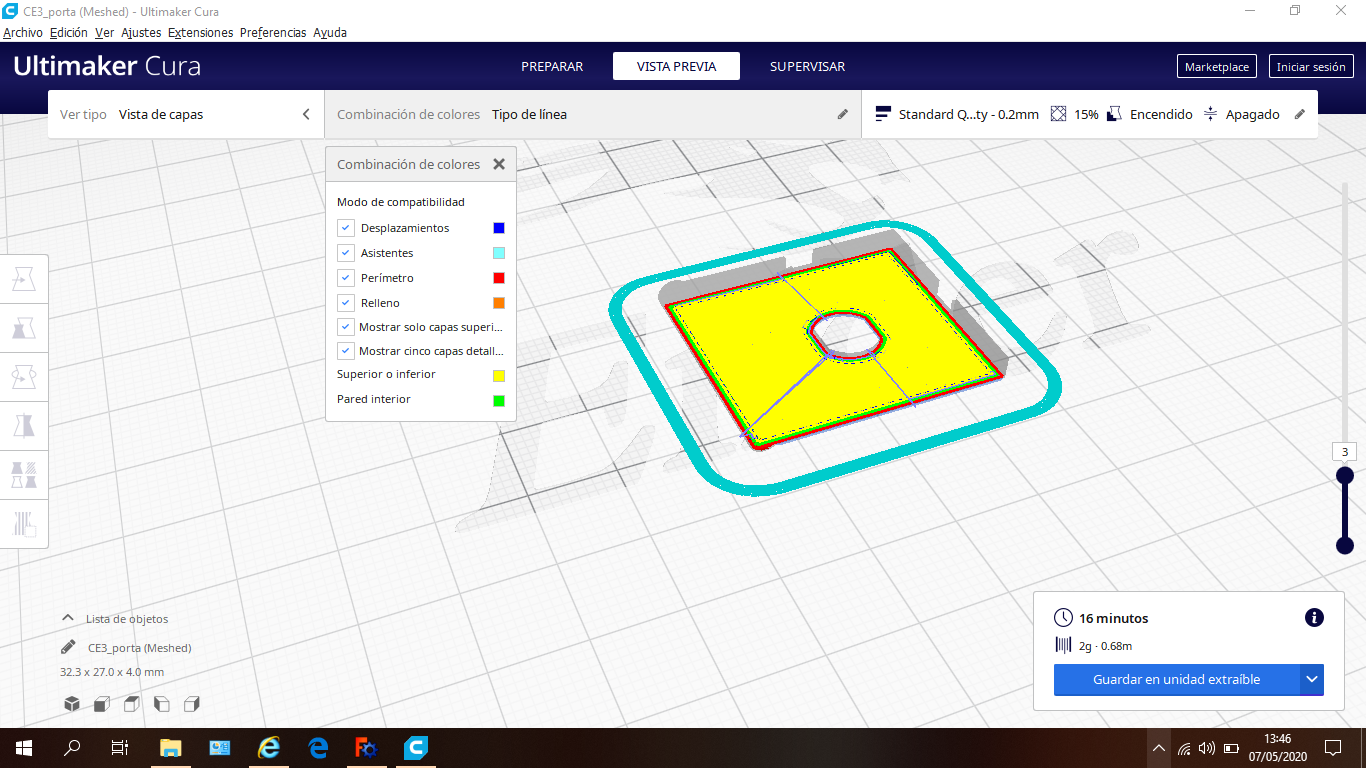Open the Extensiones menu
The width and height of the screenshot is (1366, 768).
[200, 33]
